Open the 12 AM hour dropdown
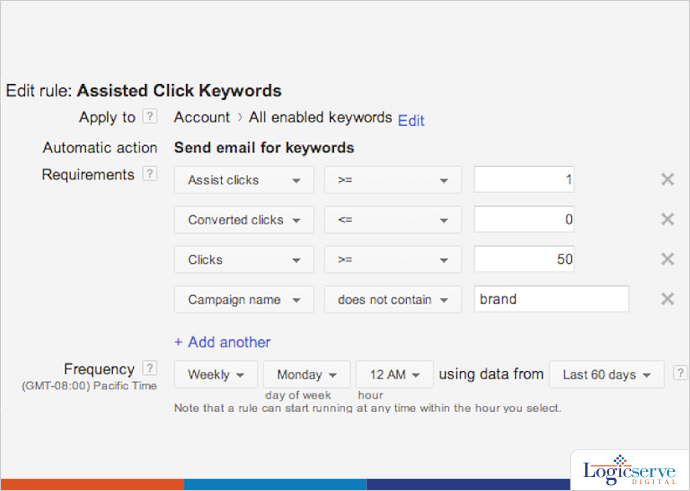Image resolution: width=690 pixels, height=491 pixels. click(x=394, y=375)
